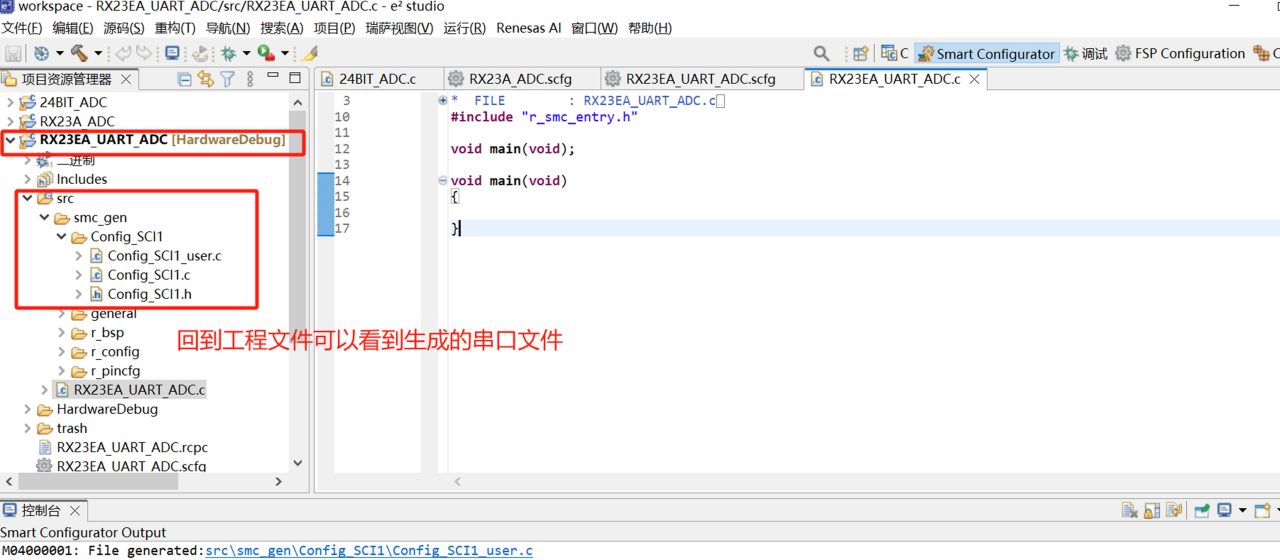Image resolution: width=1280 pixels, height=560 pixels.
Task: Switch to Smart Configurator perspective
Action: (986, 53)
